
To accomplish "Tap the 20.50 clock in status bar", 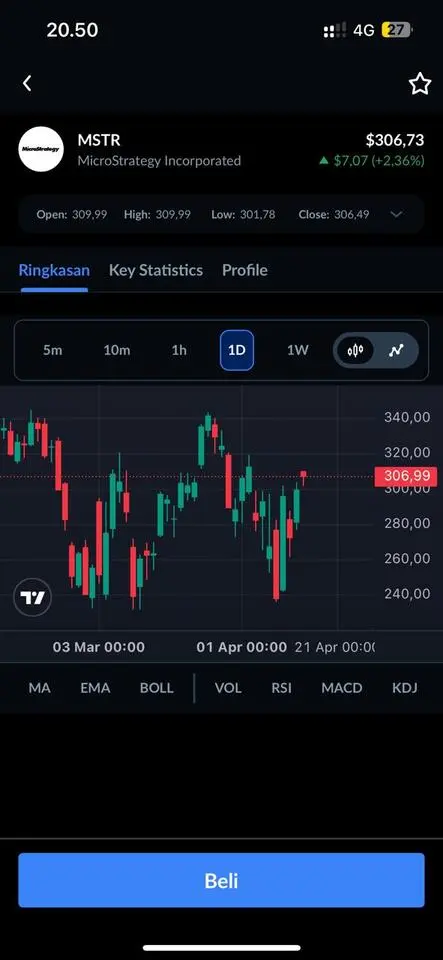I will point(72,30).
